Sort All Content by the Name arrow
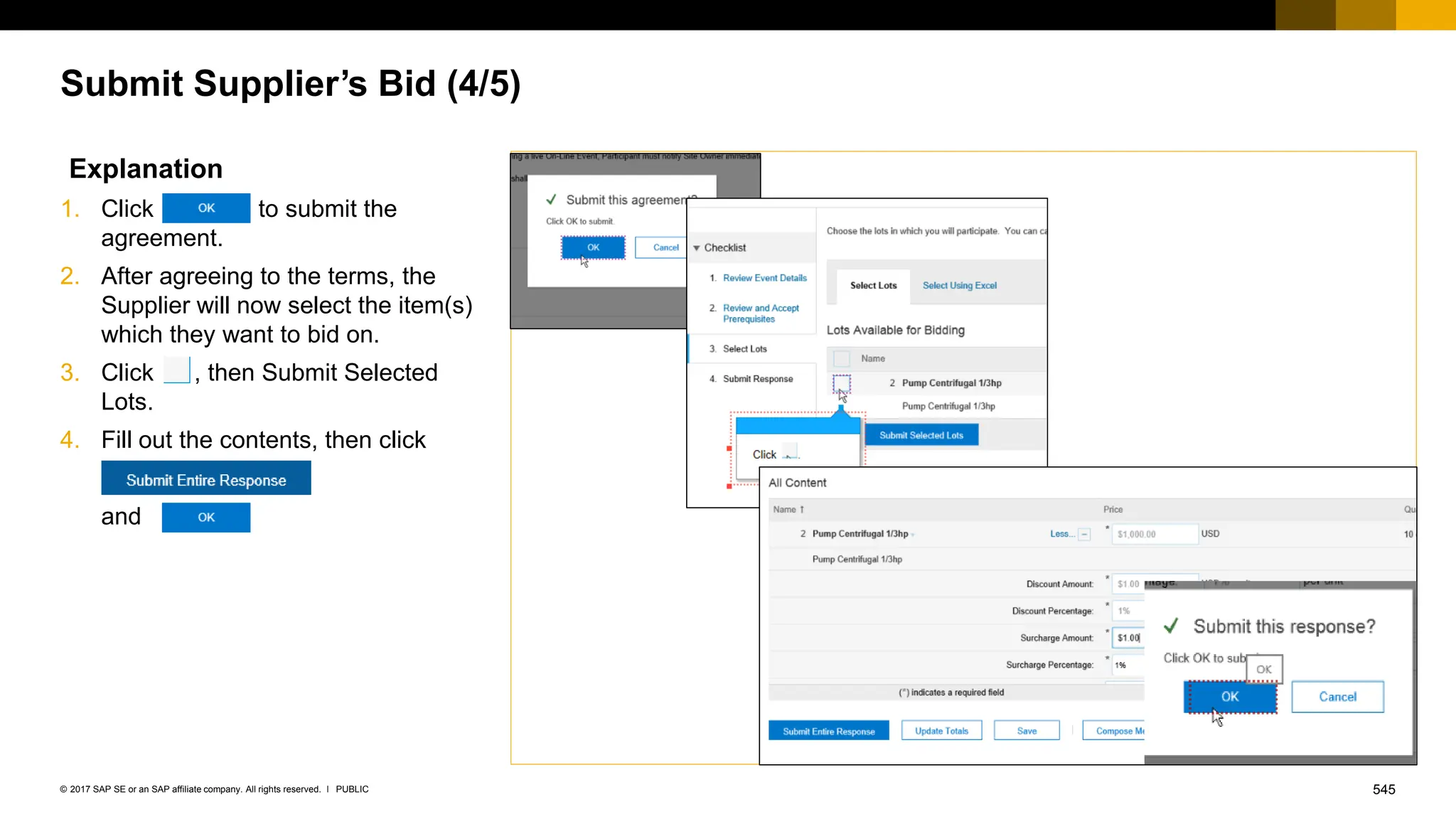Image resolution: width=1456 pixels, height=819 pixels. tap(802, 510)
